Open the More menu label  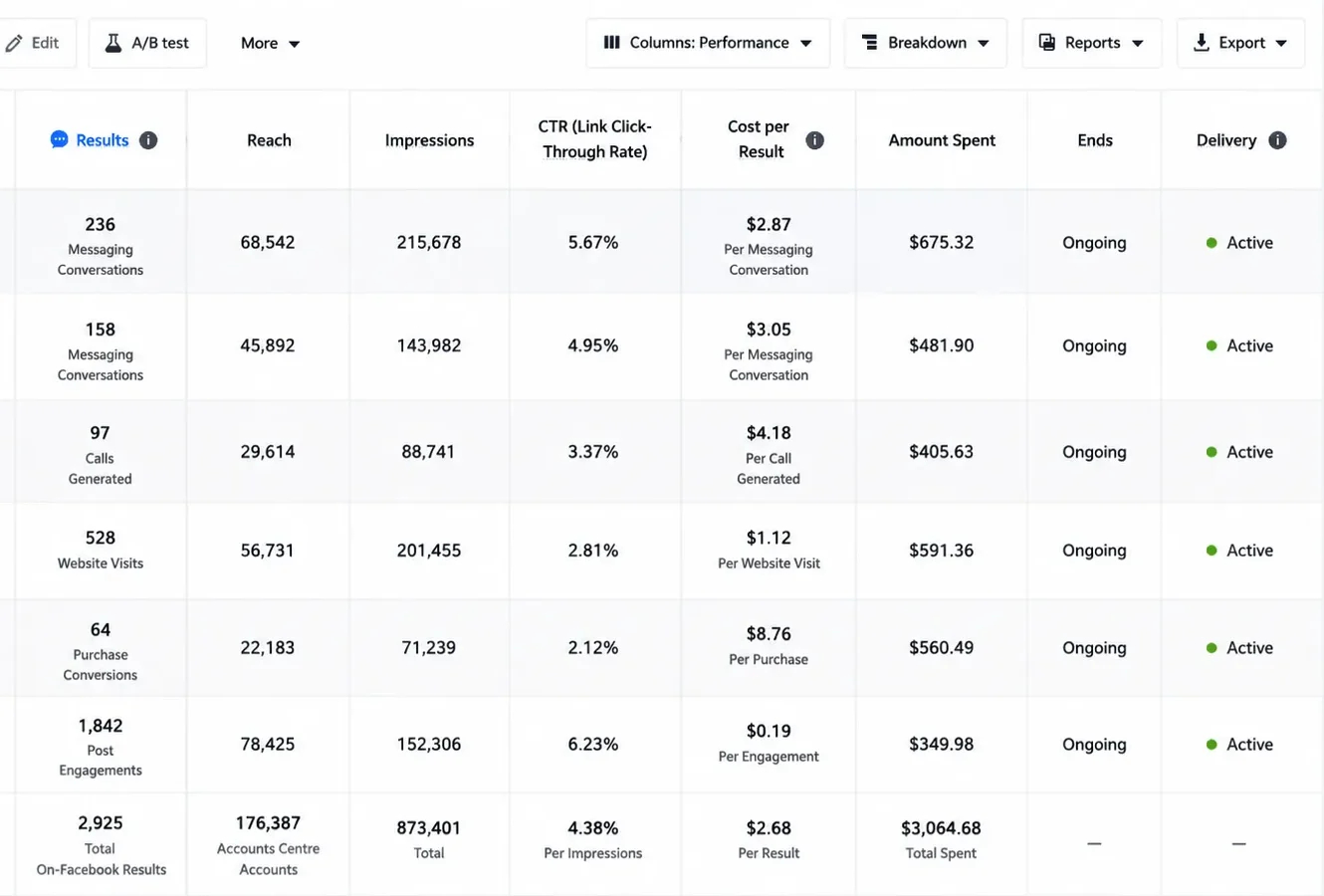pos(259,43)
